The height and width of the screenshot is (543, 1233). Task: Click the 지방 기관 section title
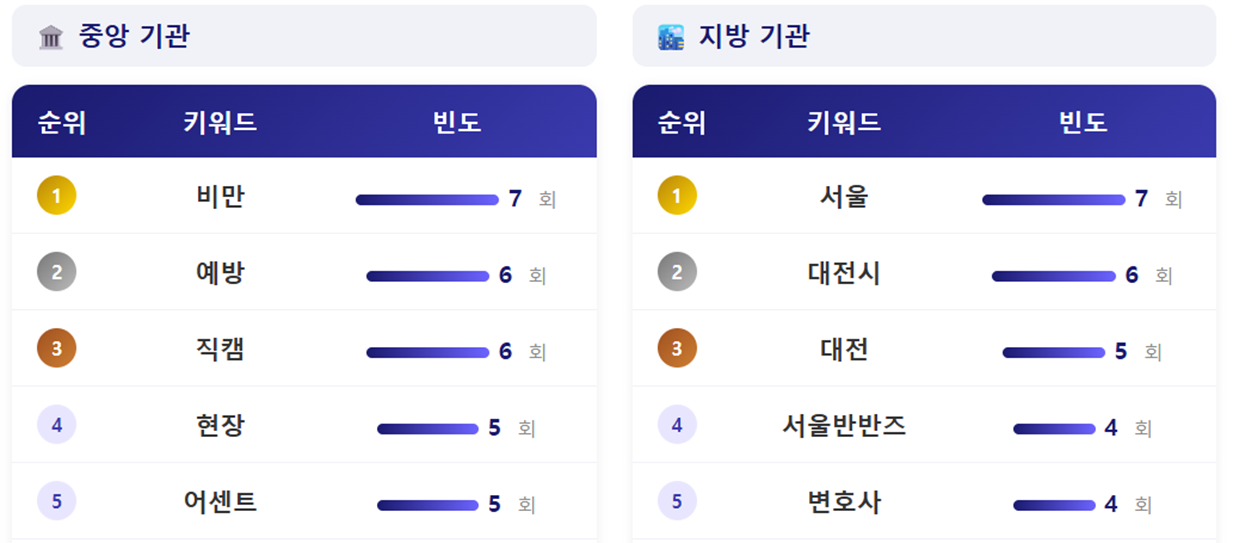pos(754,37)
